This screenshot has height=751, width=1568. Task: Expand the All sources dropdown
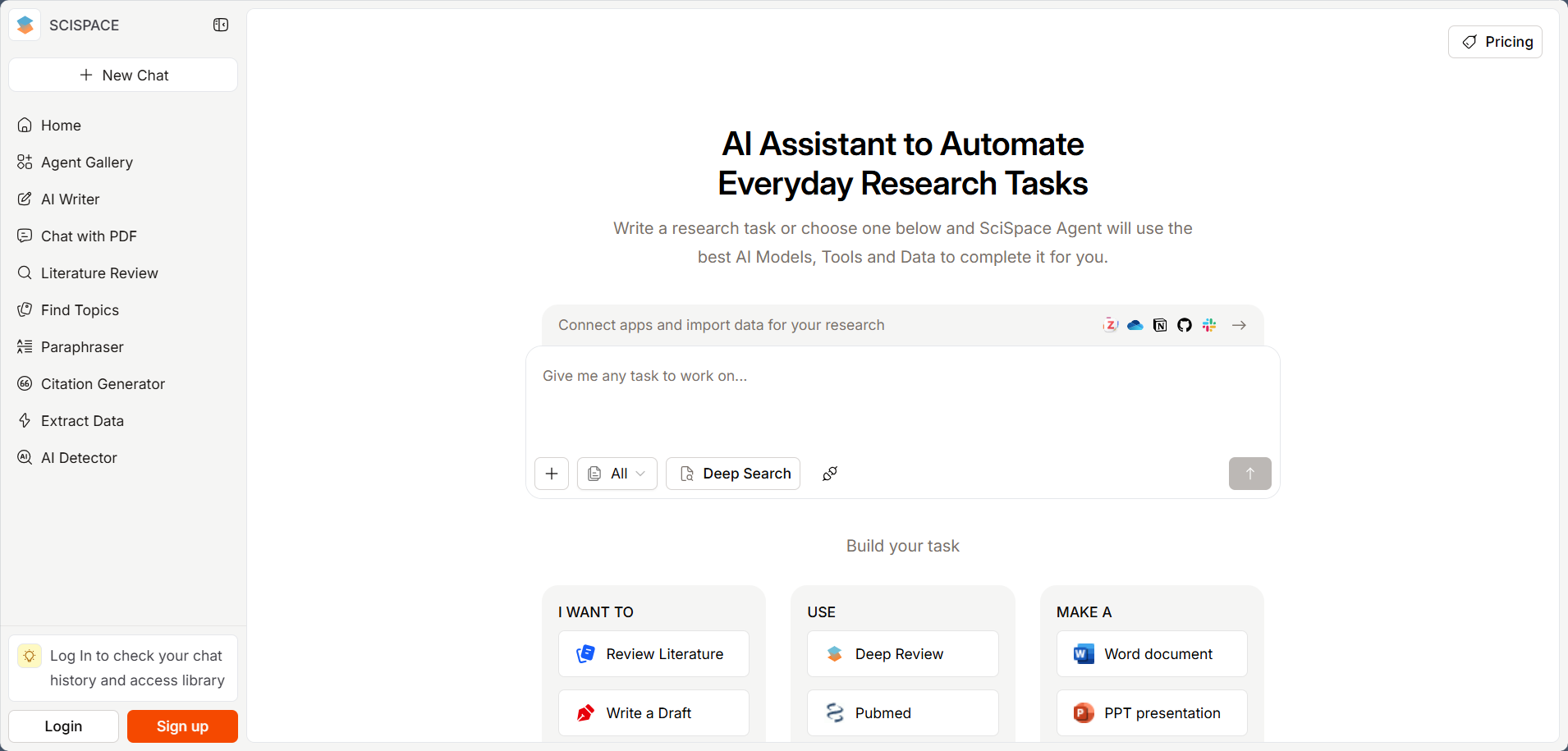[x=617, y=474]
